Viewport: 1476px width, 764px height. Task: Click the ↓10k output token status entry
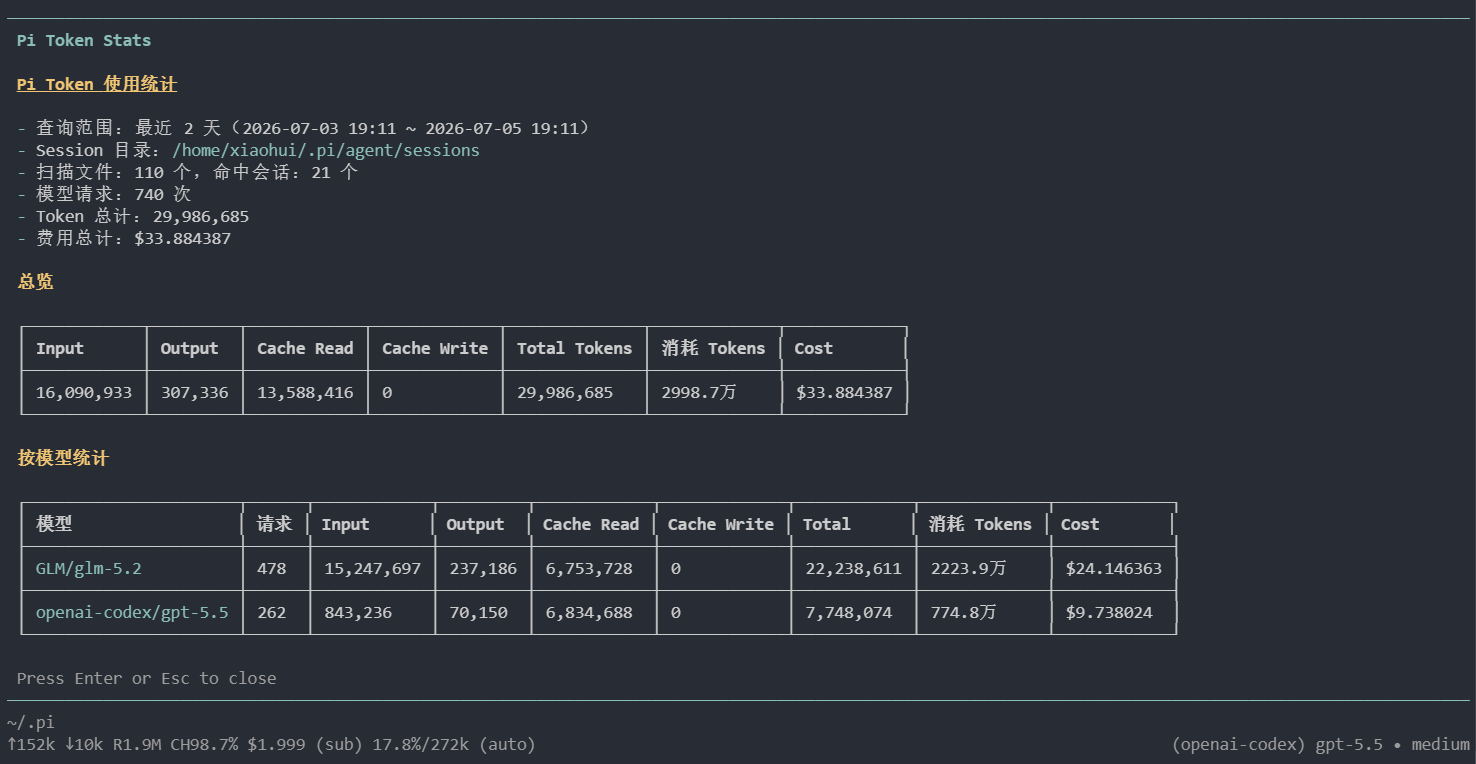point(84,745)
